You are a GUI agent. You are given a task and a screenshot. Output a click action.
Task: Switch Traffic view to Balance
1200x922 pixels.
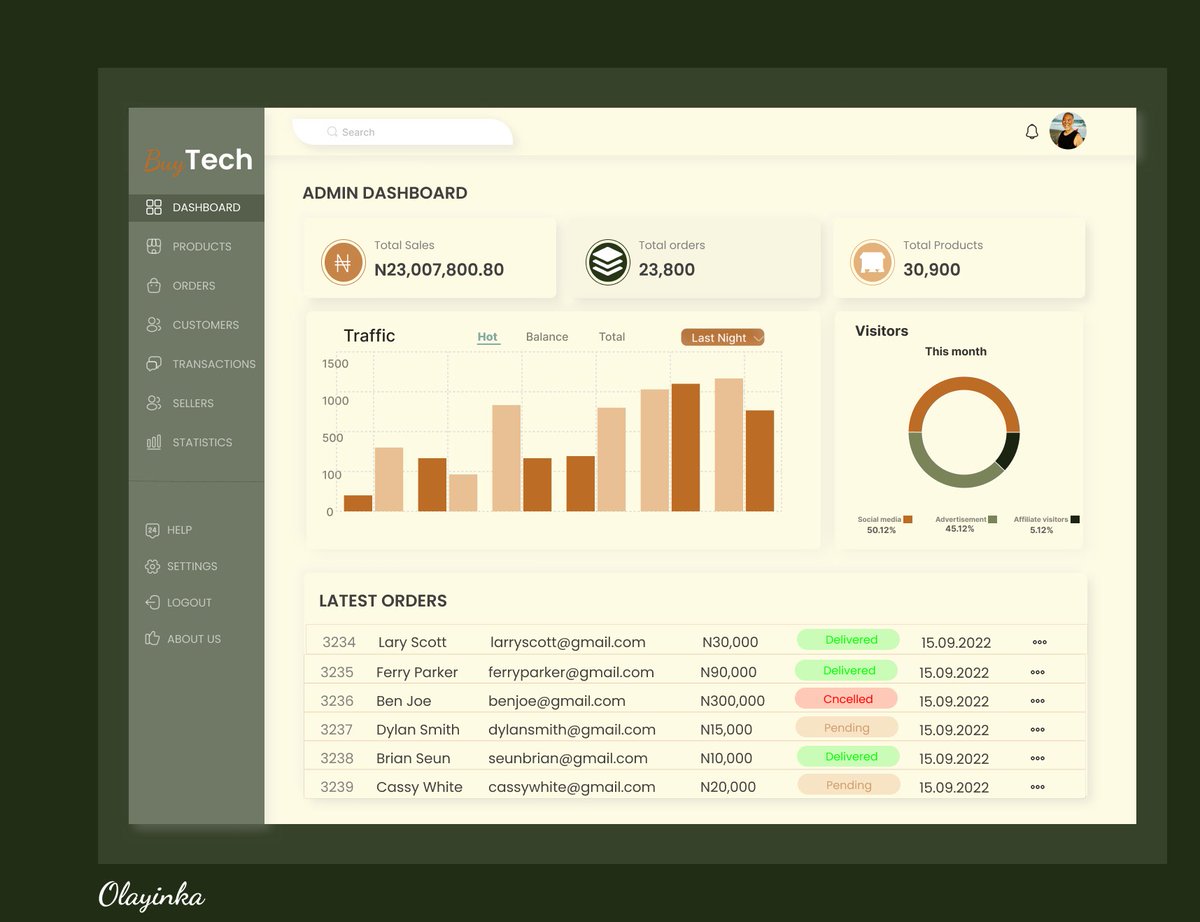click(546, 337)
